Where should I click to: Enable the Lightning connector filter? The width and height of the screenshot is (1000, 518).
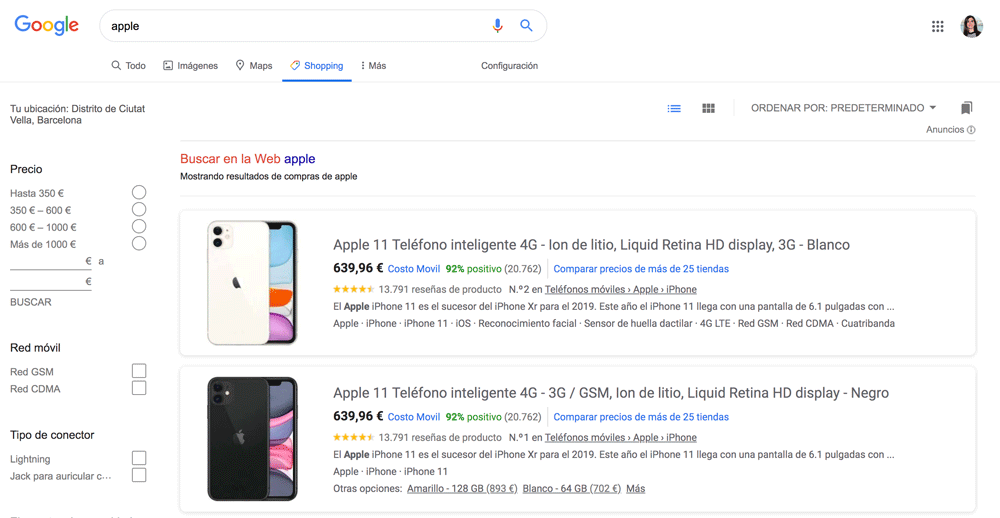point(139,458)
